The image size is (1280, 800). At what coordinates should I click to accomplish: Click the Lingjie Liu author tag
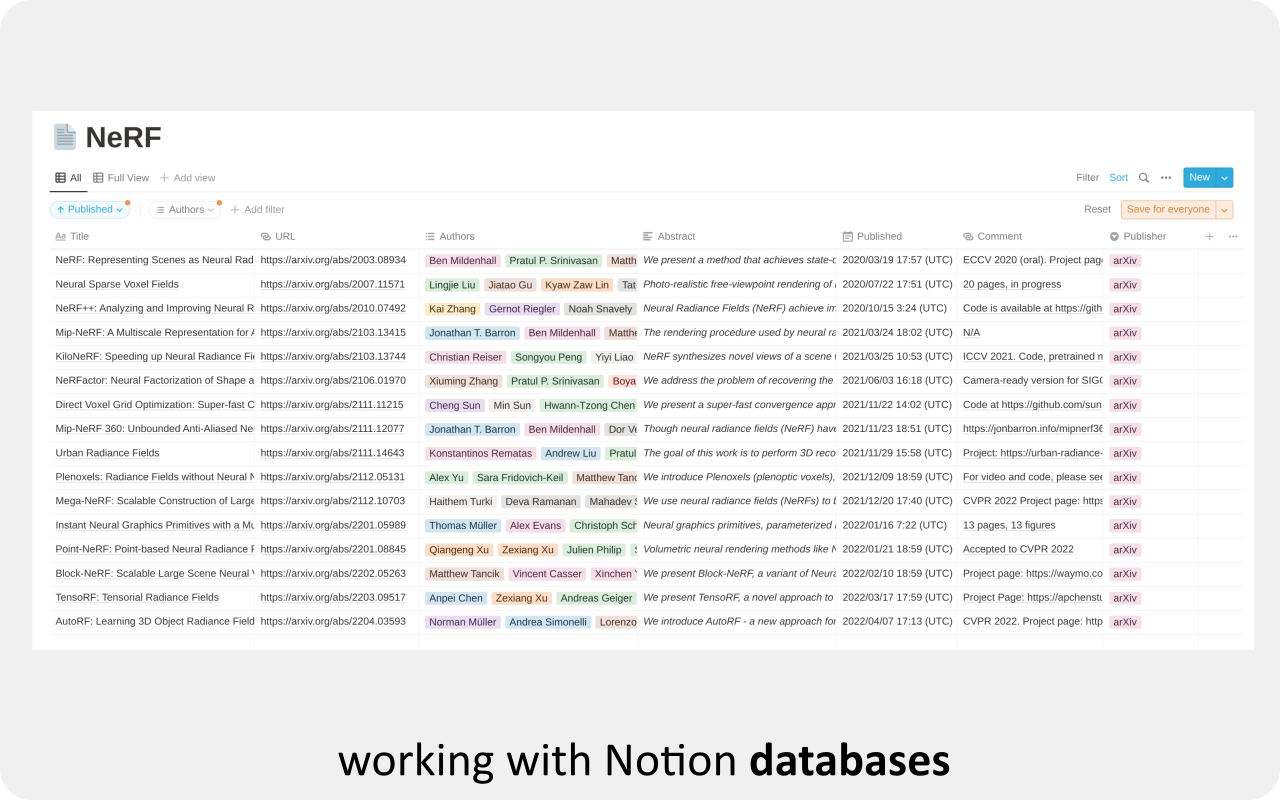[x=452, y=285]
